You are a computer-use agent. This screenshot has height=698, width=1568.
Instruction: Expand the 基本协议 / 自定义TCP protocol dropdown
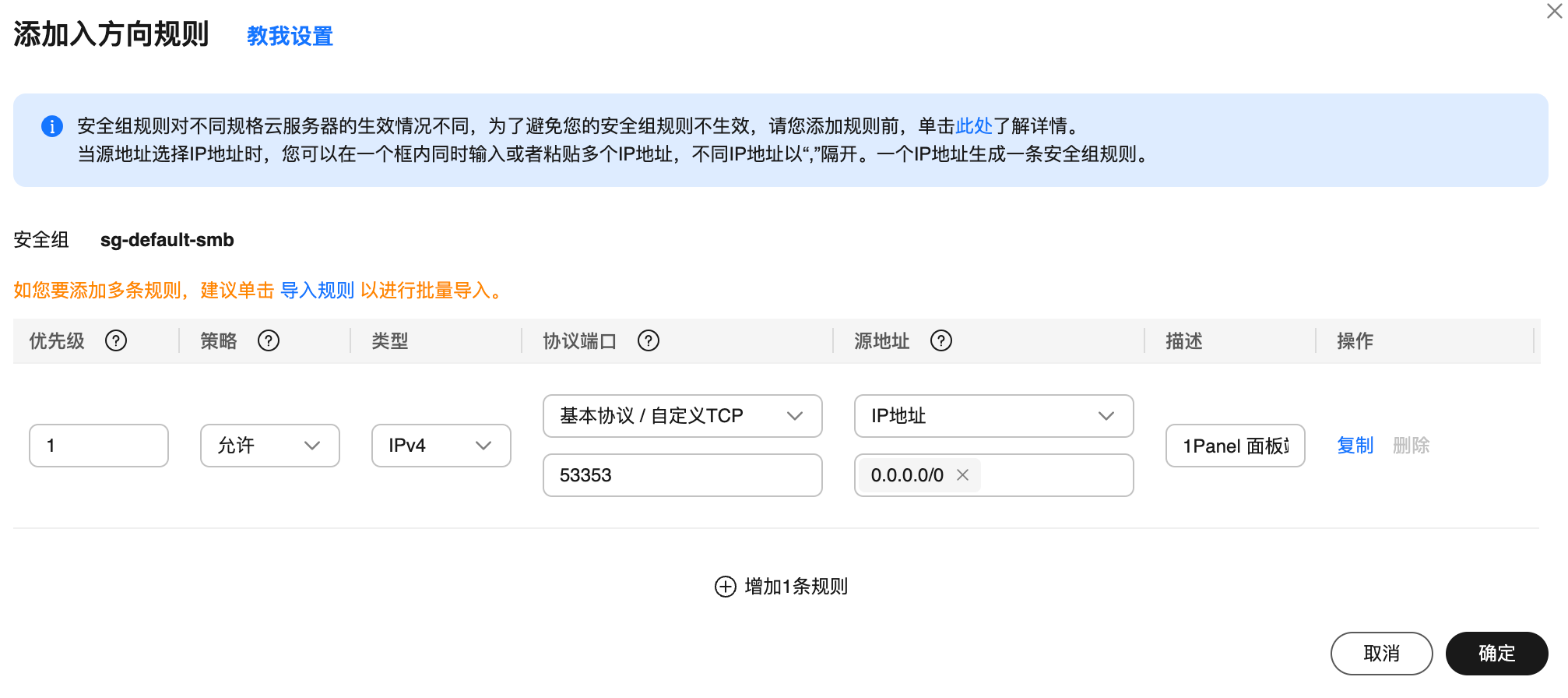682,416
